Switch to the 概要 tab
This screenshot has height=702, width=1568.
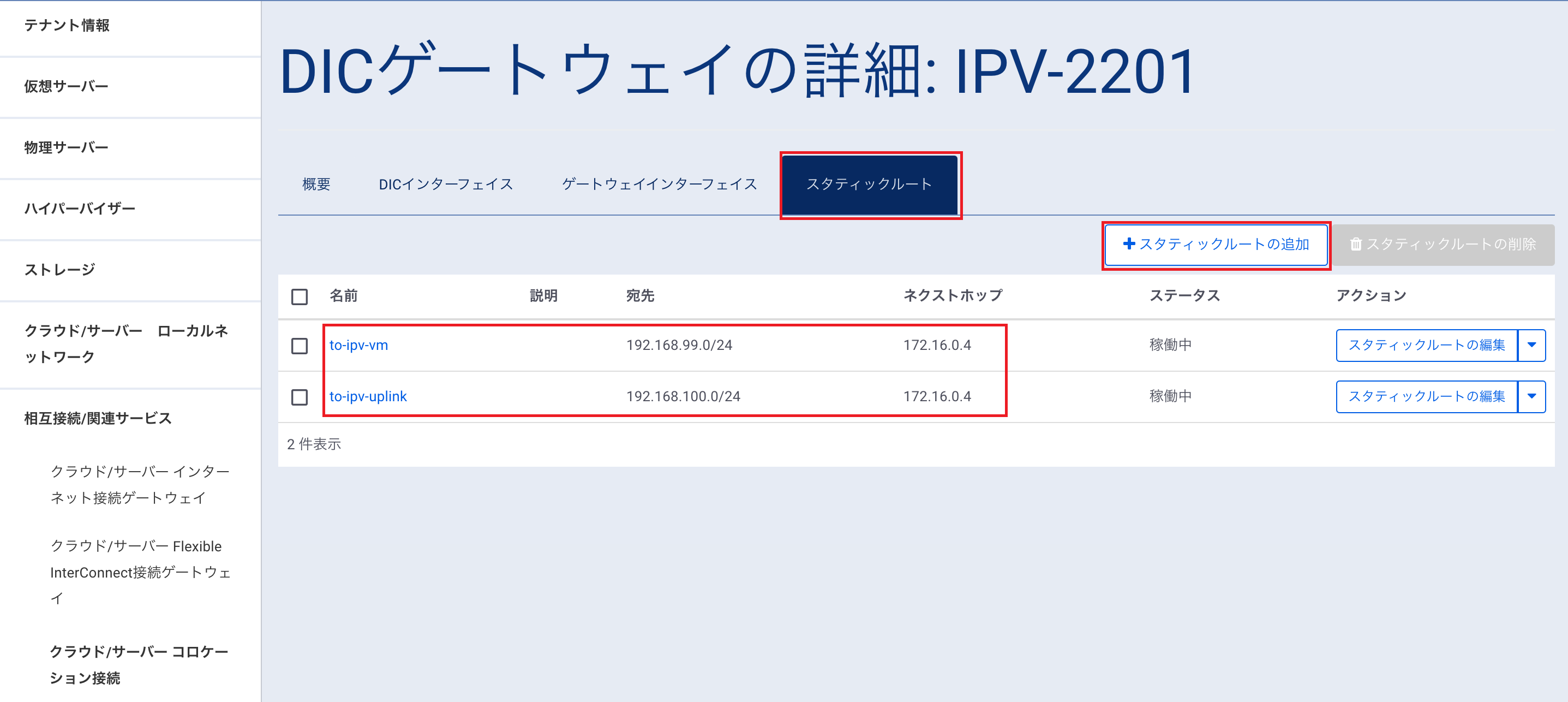[x=316, y=185]
